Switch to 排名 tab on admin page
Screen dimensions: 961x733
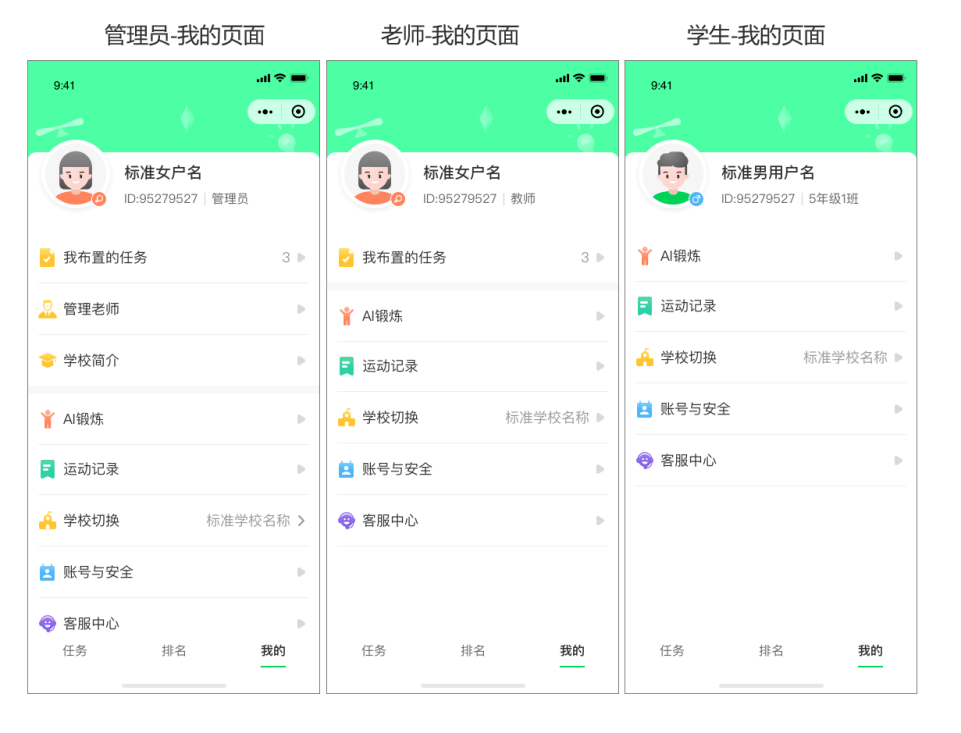pos(174,651)
